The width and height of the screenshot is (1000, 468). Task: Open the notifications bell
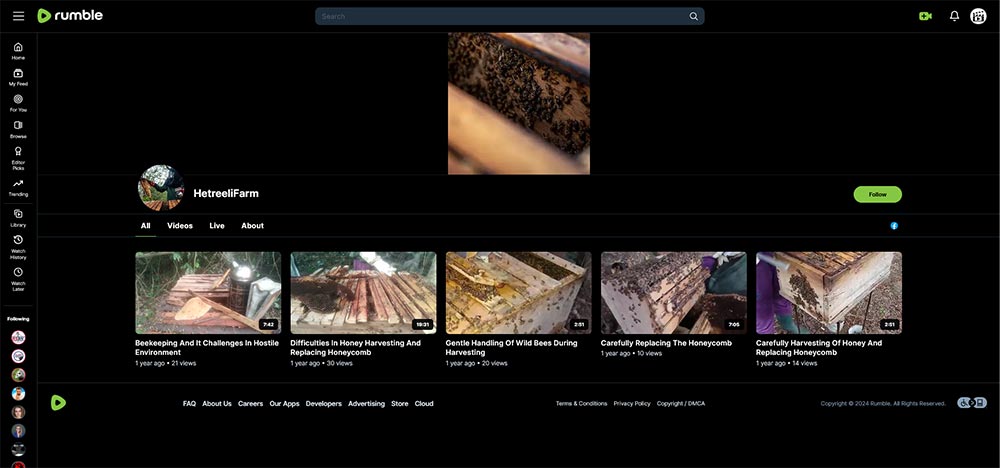954,16
